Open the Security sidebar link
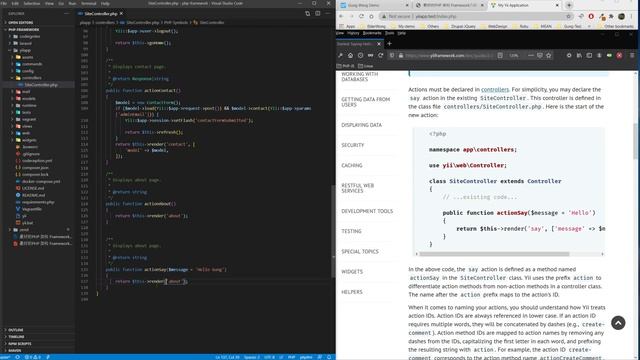The image size is (640, 360). click(353, 145)
